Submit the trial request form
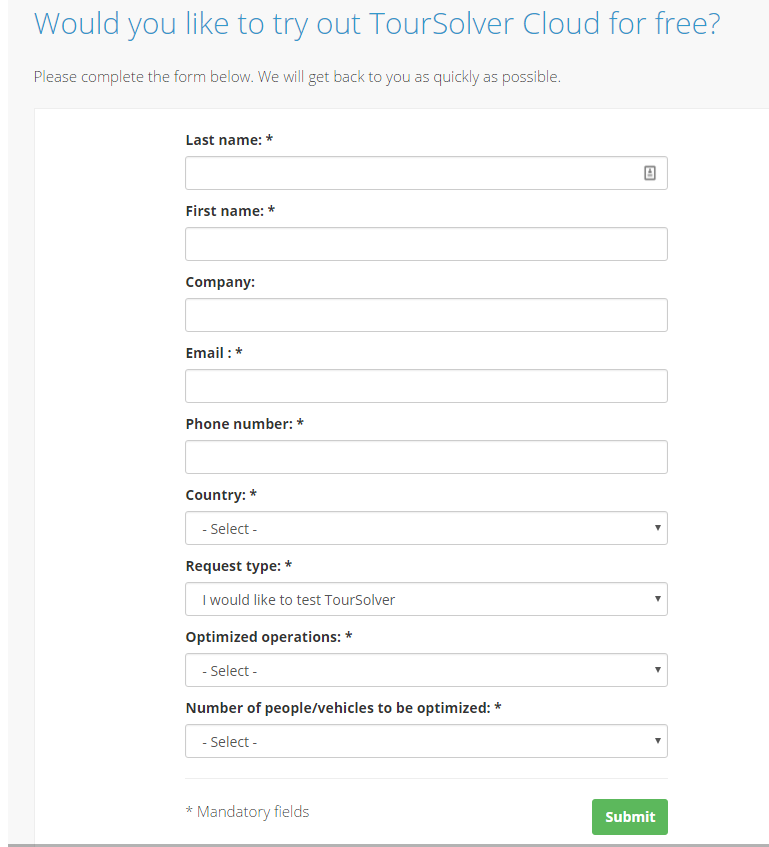The width and height of the screenshot is (769, 847). pos(630,817)
